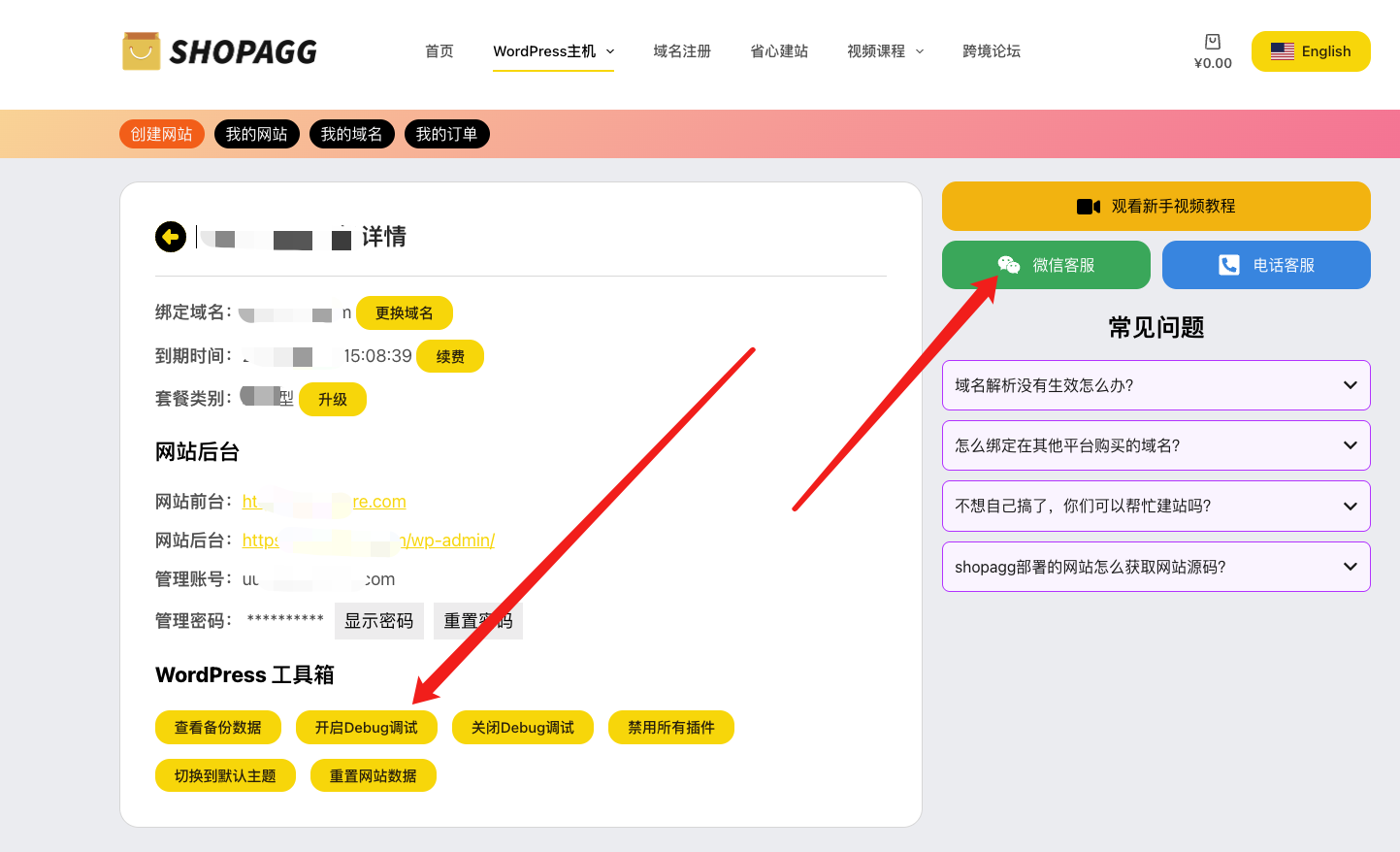Viewport: 1400px width, 852px height.
Task: Click the 重置密码 button
Action: pos(478,621)
